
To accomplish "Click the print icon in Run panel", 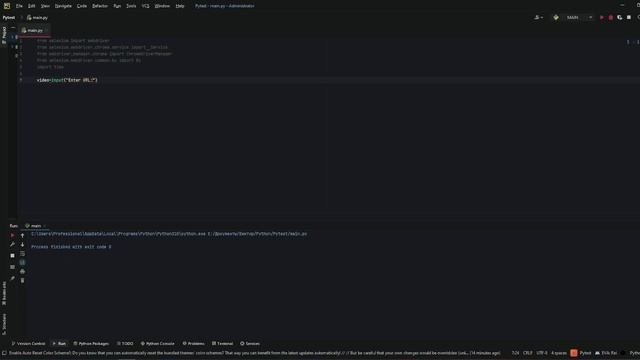I will (22, 271).
